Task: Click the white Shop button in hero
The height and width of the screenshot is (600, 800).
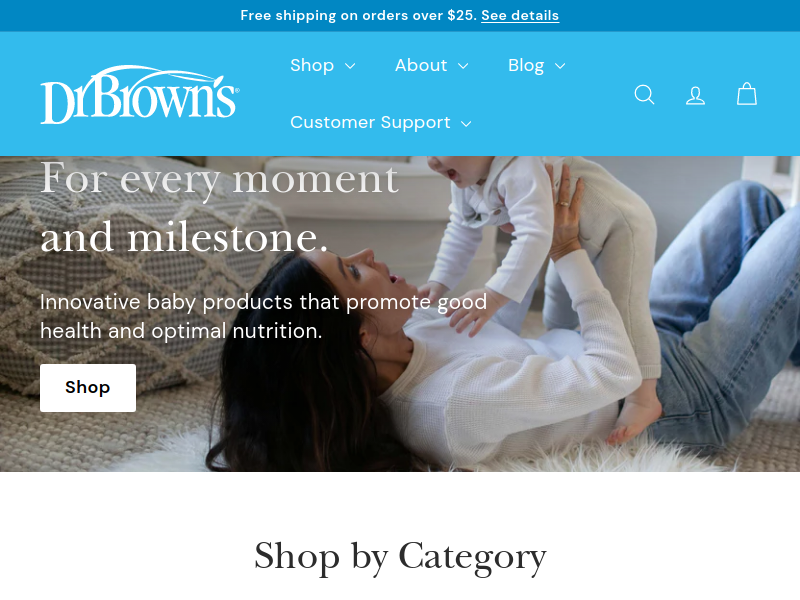Action: tap(88, 388)
